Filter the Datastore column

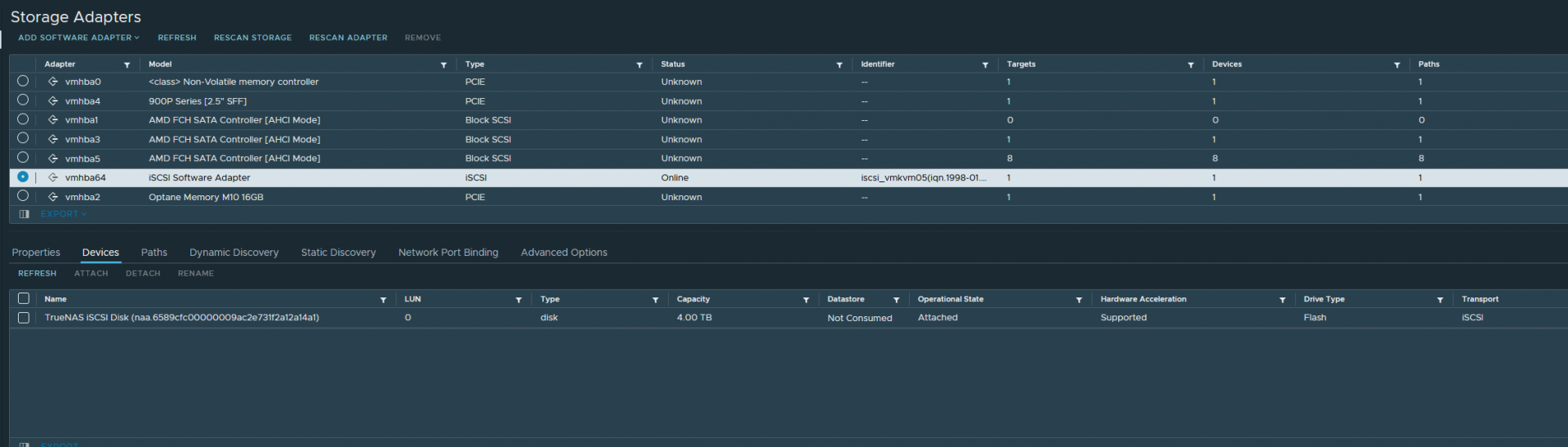[896, 300]
